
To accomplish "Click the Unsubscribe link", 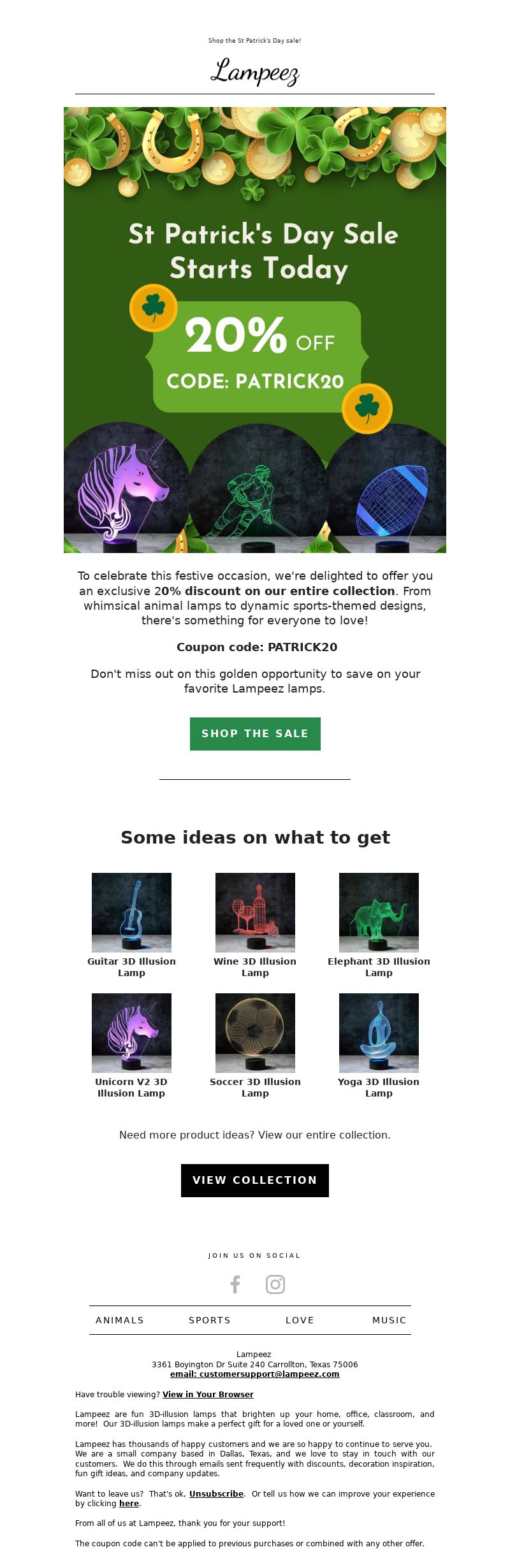I will (x=216, y=1494).
